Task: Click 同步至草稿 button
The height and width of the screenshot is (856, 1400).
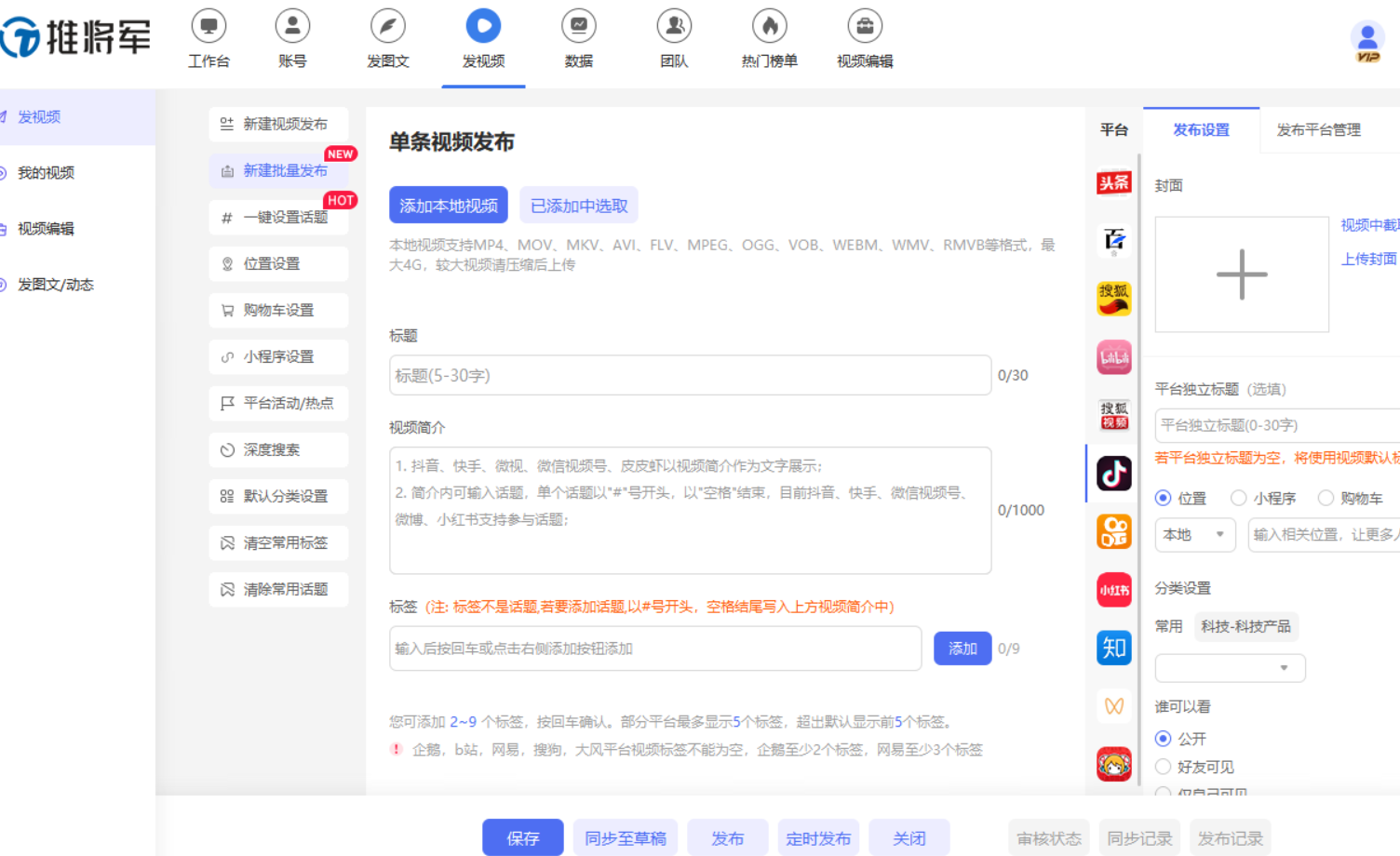Action: tap(626, 837)
